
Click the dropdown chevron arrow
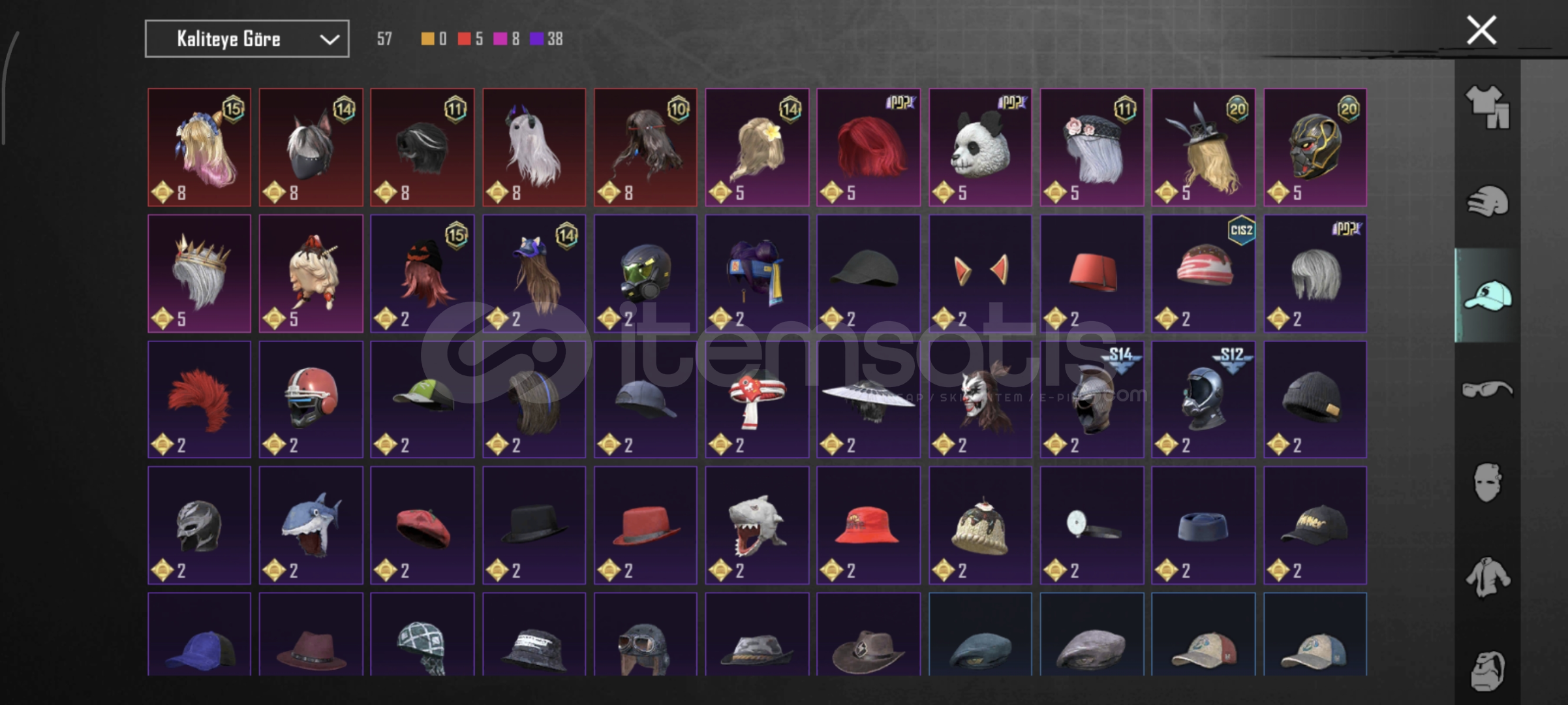[330, 40]
